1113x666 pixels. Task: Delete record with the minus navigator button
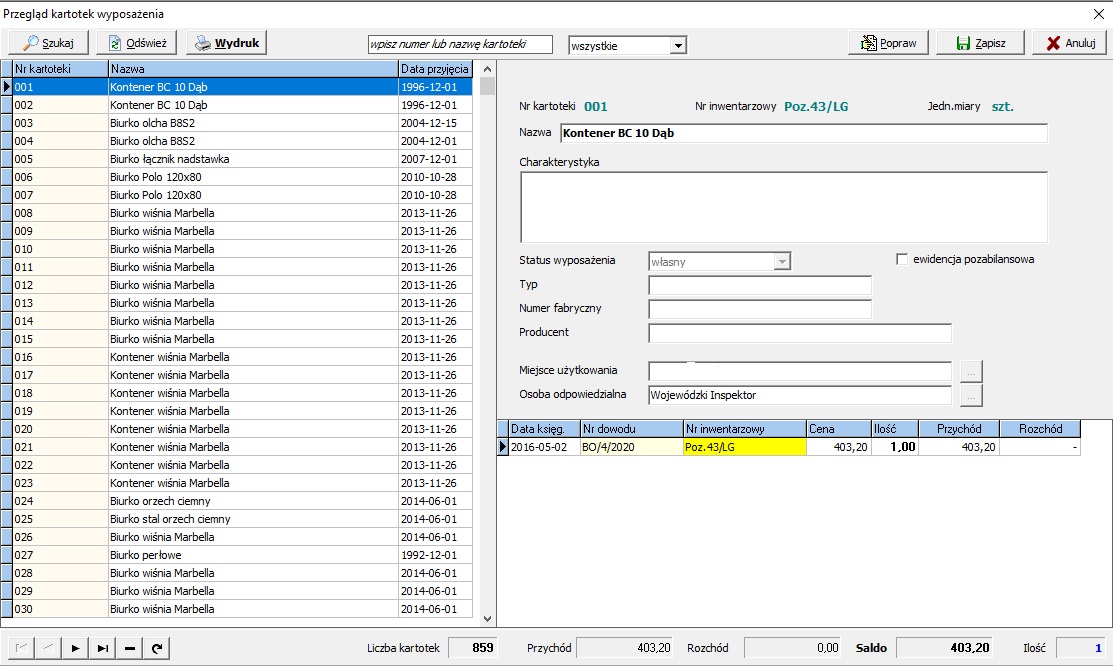(129, 648)
